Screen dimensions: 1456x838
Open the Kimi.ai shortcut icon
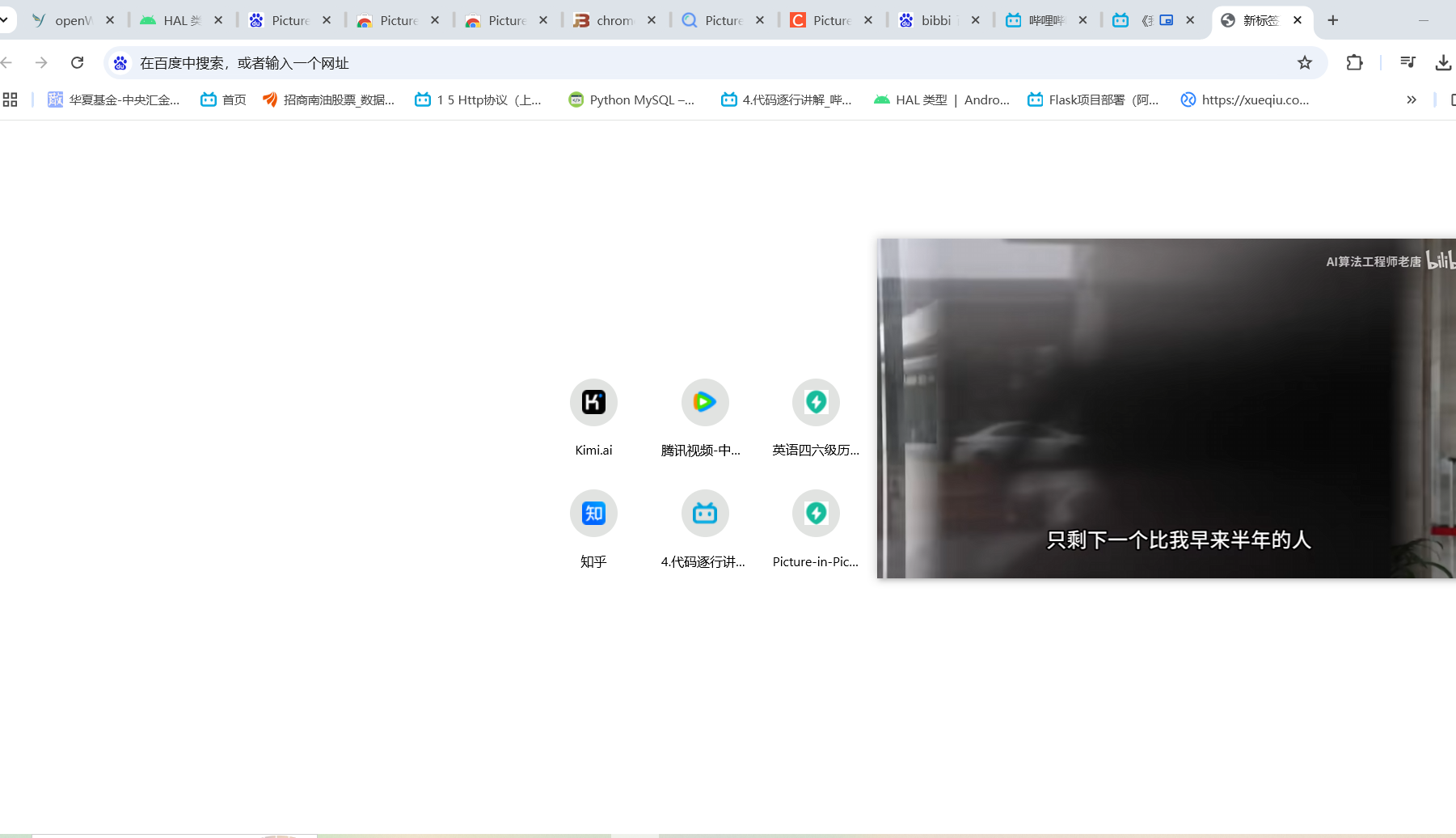pos(593,402)
